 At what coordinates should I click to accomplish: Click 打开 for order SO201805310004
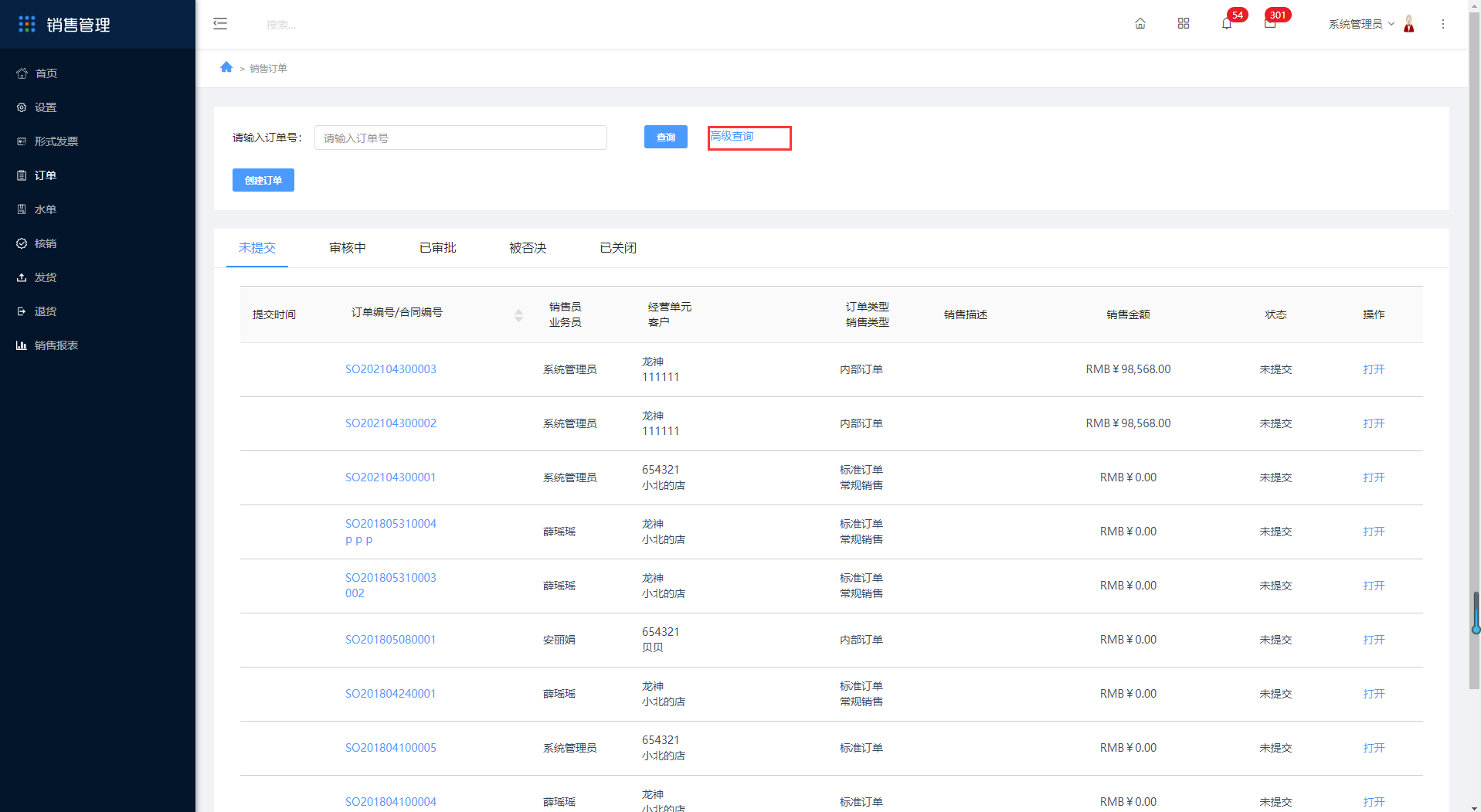click(x=1374, y=532)
